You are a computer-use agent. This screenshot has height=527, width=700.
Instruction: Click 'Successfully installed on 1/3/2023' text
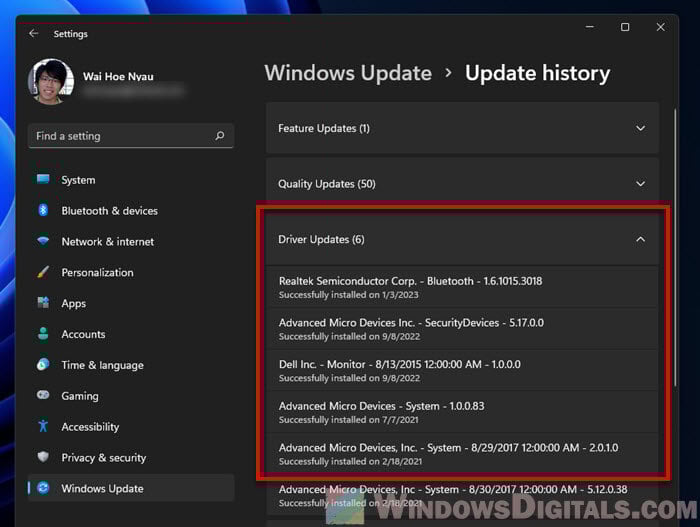[x=349, y=295]
